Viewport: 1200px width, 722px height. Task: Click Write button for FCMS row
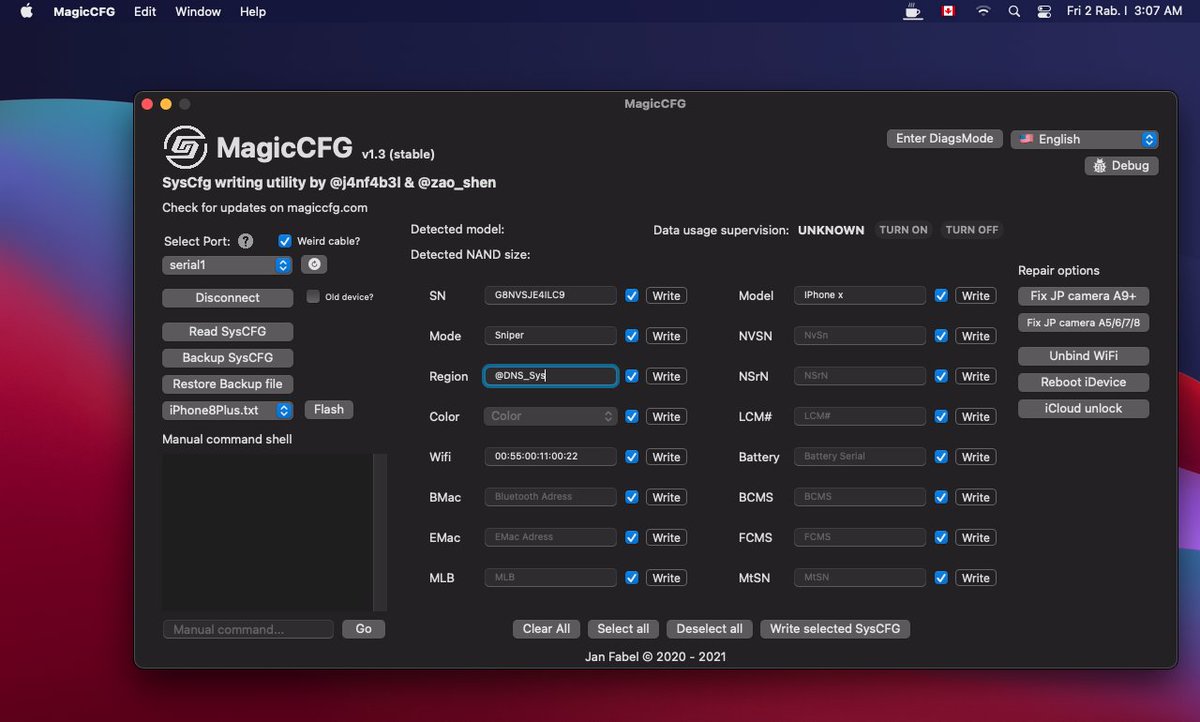976,537
